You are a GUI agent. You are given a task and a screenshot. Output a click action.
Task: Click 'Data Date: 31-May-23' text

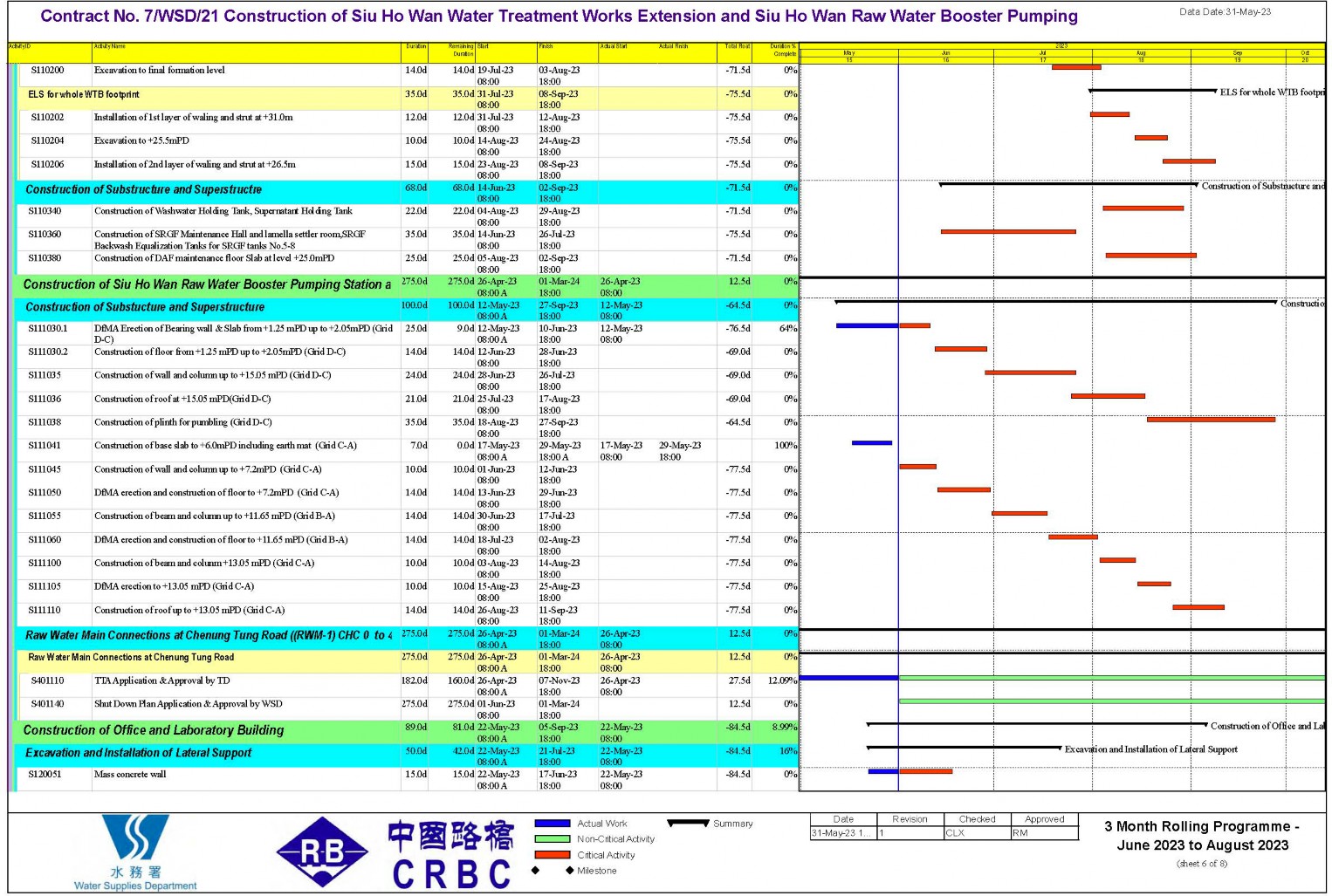[1225, 12]
